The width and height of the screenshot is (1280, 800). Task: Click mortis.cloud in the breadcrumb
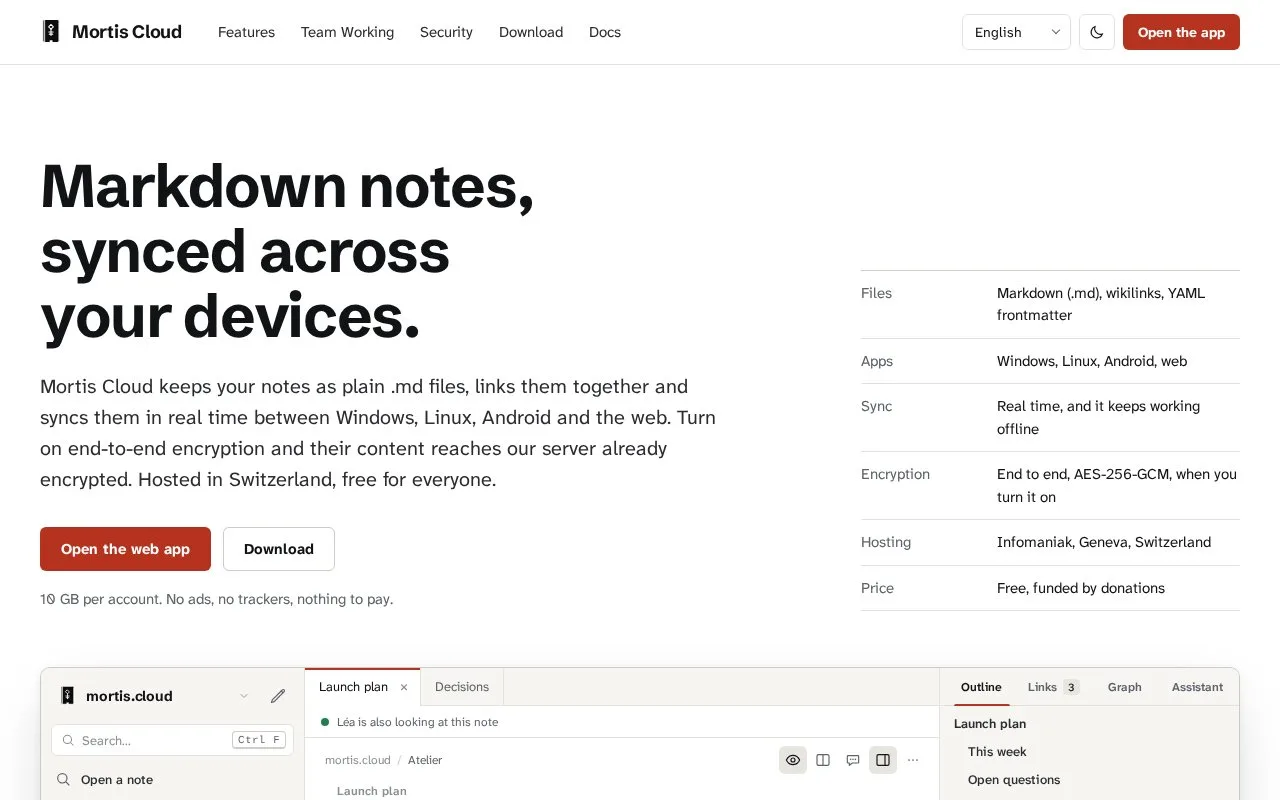click(x=357, y=760)
